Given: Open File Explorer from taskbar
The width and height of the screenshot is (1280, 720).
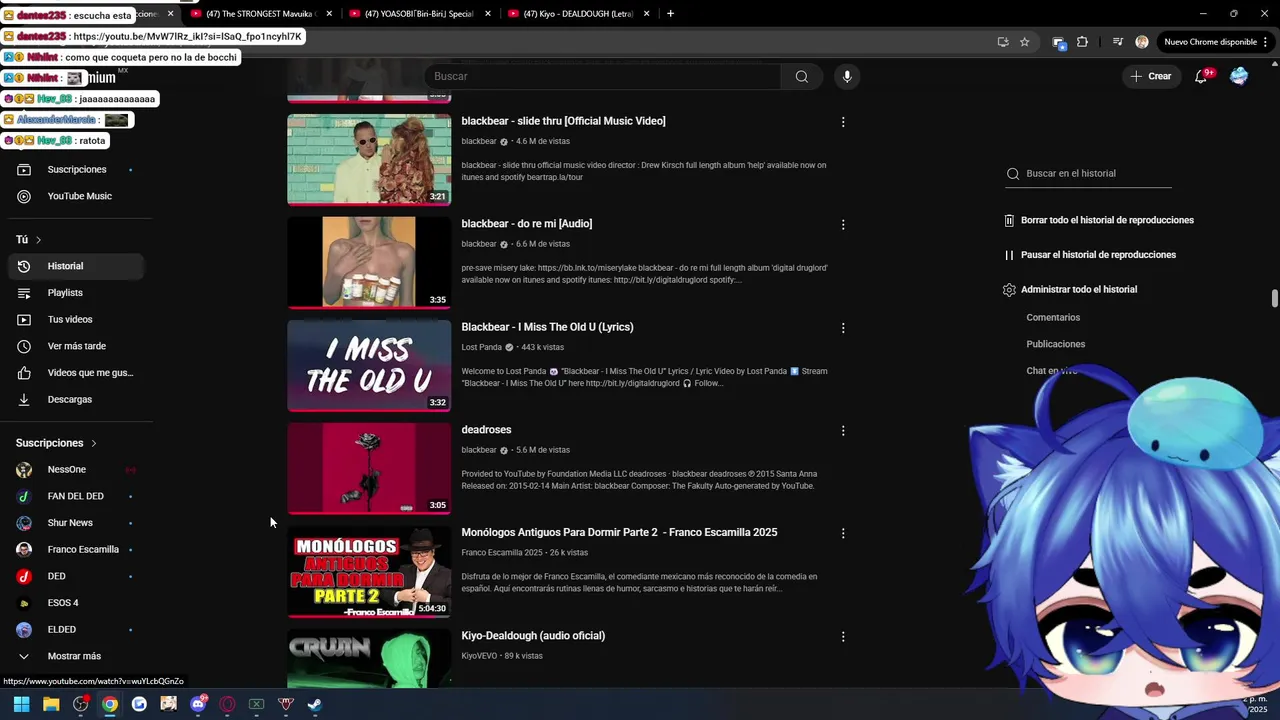Looking at the screenshot, I should coord(51,704).
